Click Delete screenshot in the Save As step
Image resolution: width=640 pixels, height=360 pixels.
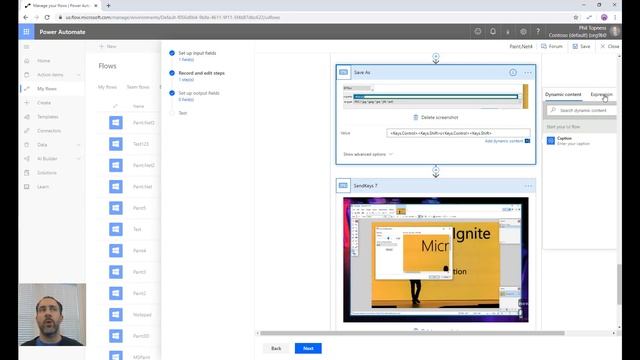tap(436, 118)
